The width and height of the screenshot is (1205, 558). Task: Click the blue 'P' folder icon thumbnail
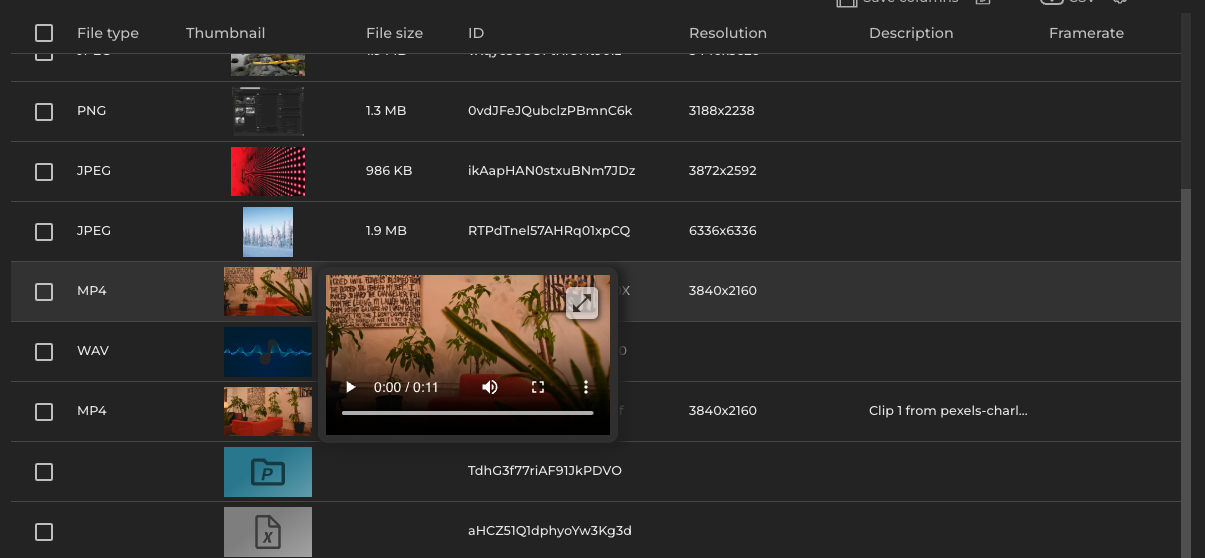click(268, 472)
